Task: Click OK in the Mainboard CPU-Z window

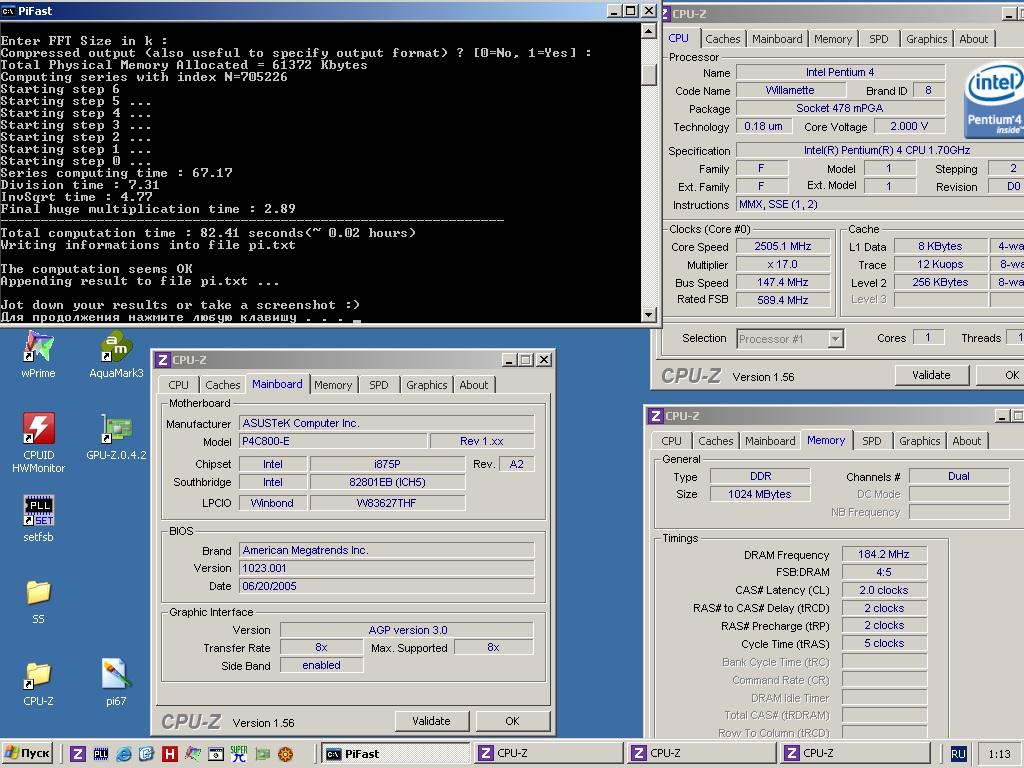Action: (x=513, y=721)
